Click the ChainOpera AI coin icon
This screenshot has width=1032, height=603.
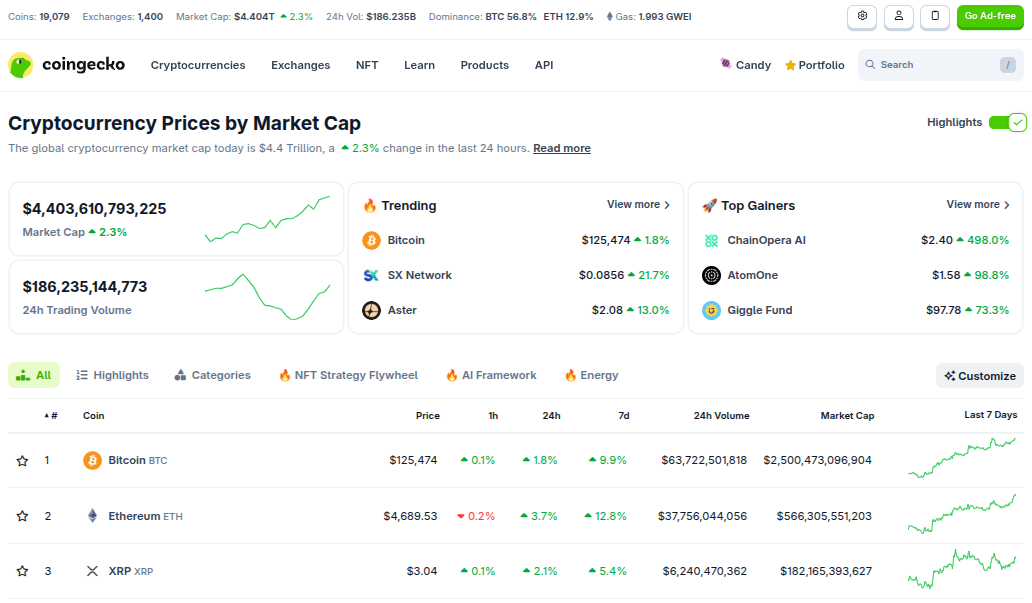pos(711,240)
